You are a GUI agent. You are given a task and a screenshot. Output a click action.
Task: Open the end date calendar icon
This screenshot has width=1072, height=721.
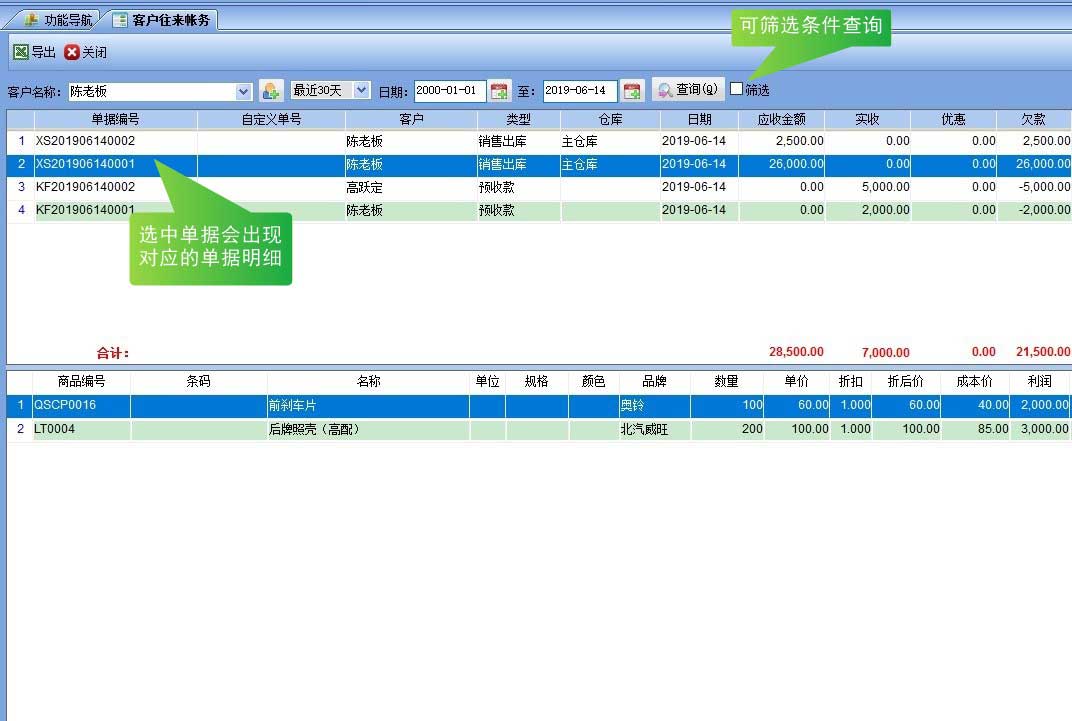pyautogui.click(x=632, y=90)
